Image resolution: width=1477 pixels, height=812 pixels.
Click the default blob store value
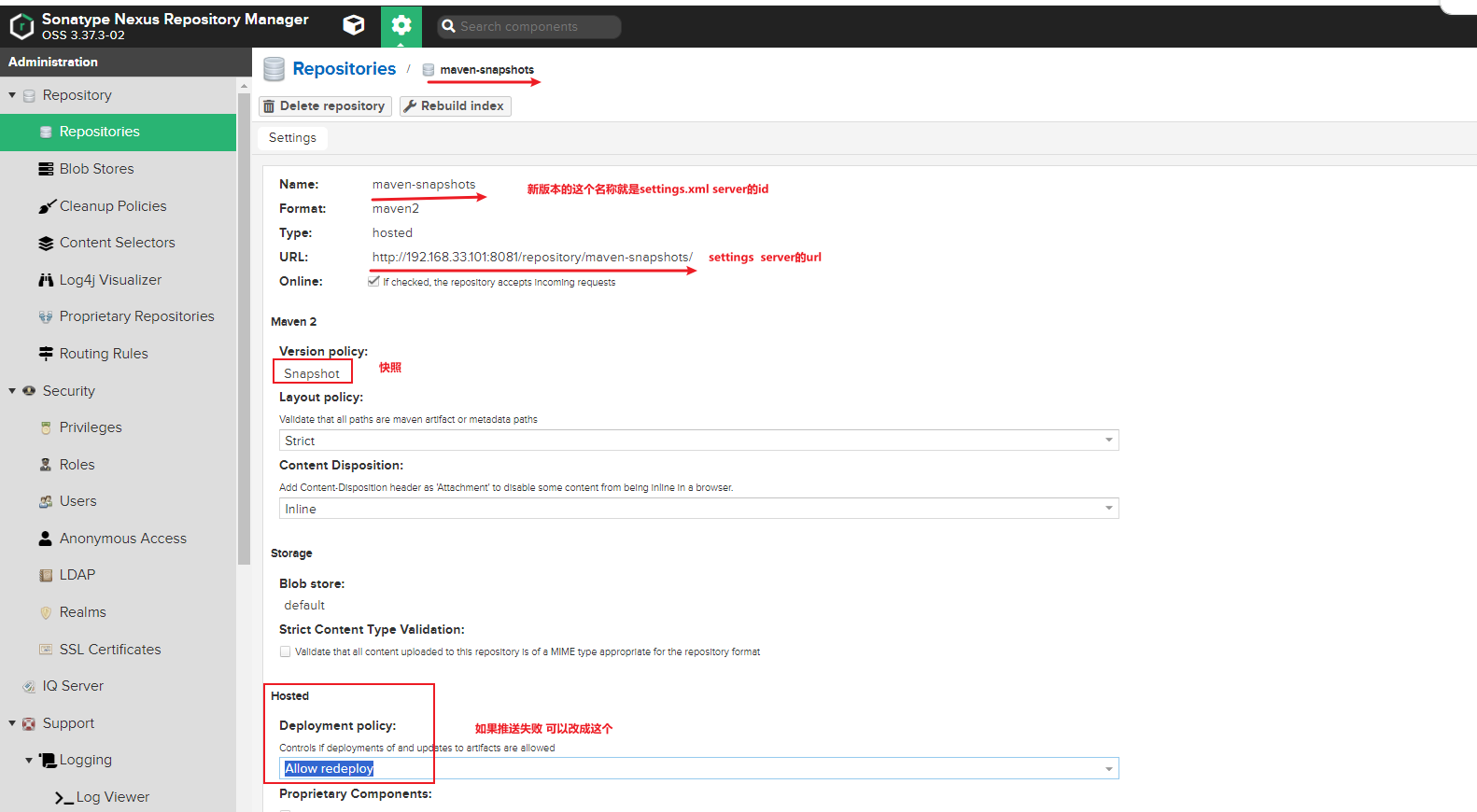(x=304, y=606)
